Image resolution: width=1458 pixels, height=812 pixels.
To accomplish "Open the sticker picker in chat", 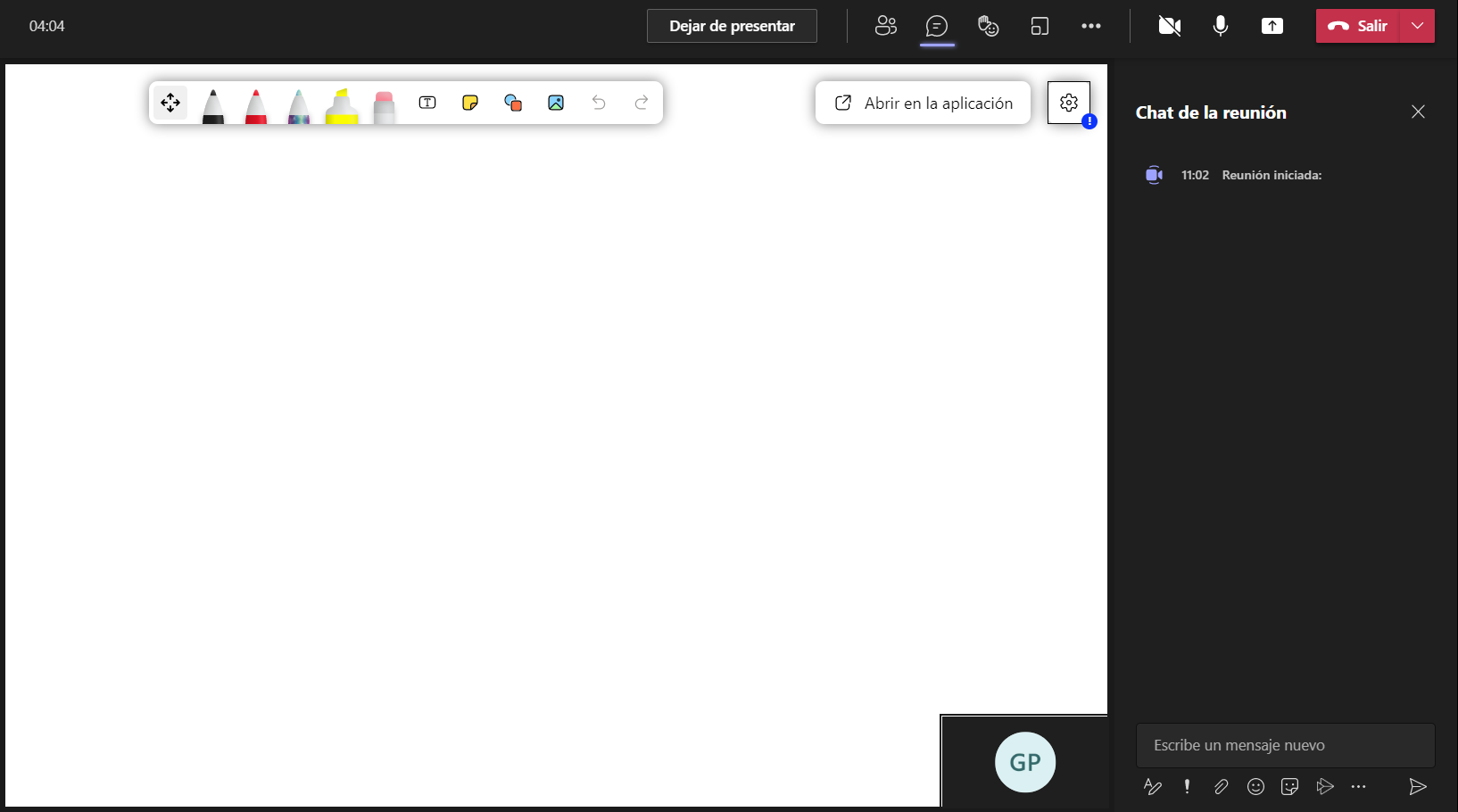I will 1289,786.
